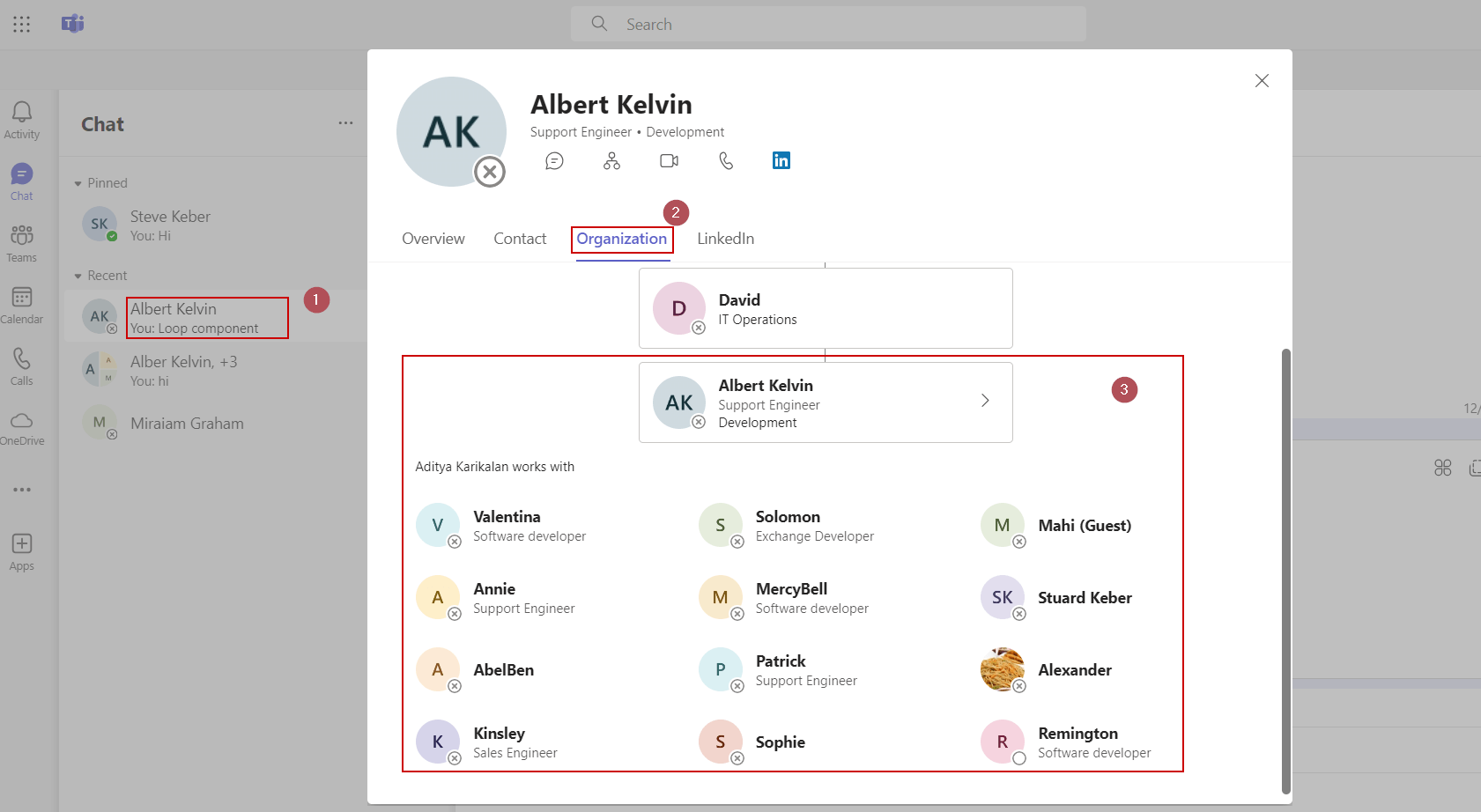This screenshot has width=1481, height=812.
Task: Collapse the Pinned chats section
Action: pos(78,183)
